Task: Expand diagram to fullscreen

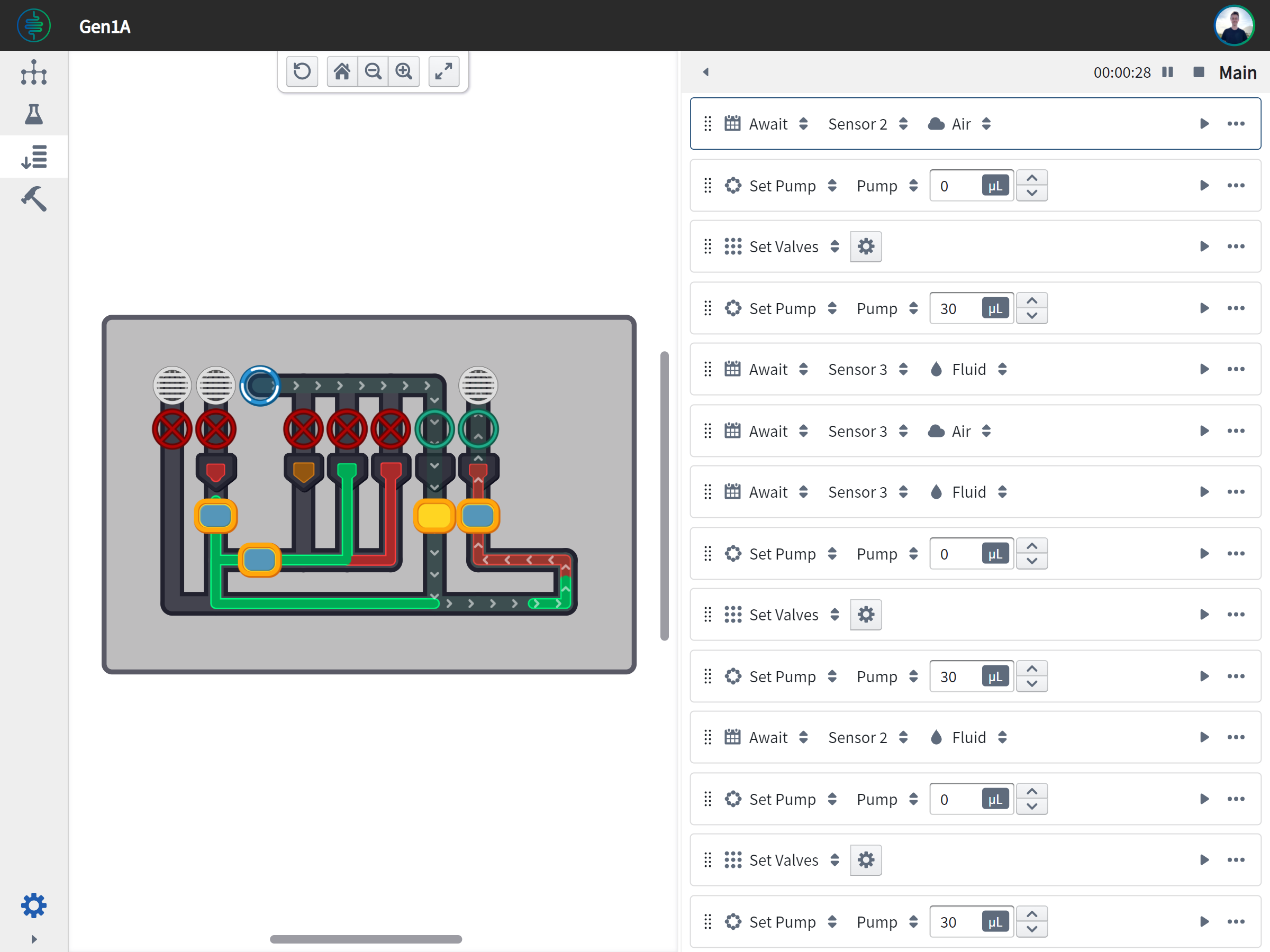Action: coord(443,71)
